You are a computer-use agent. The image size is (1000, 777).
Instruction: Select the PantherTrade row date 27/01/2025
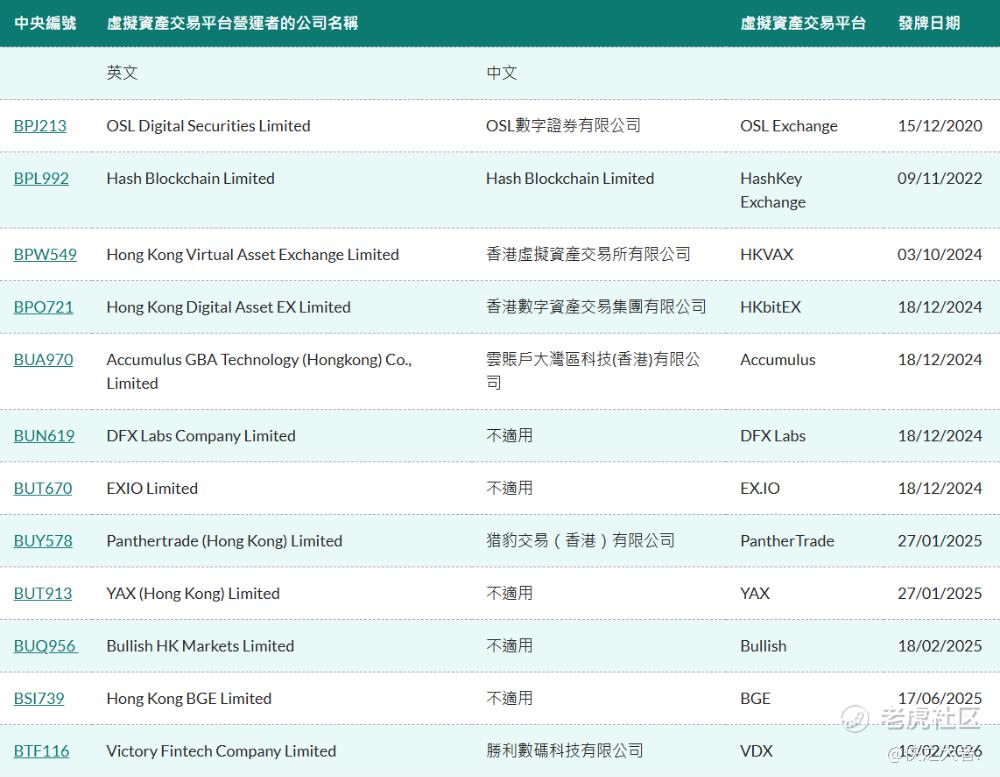tap(940, 541)
